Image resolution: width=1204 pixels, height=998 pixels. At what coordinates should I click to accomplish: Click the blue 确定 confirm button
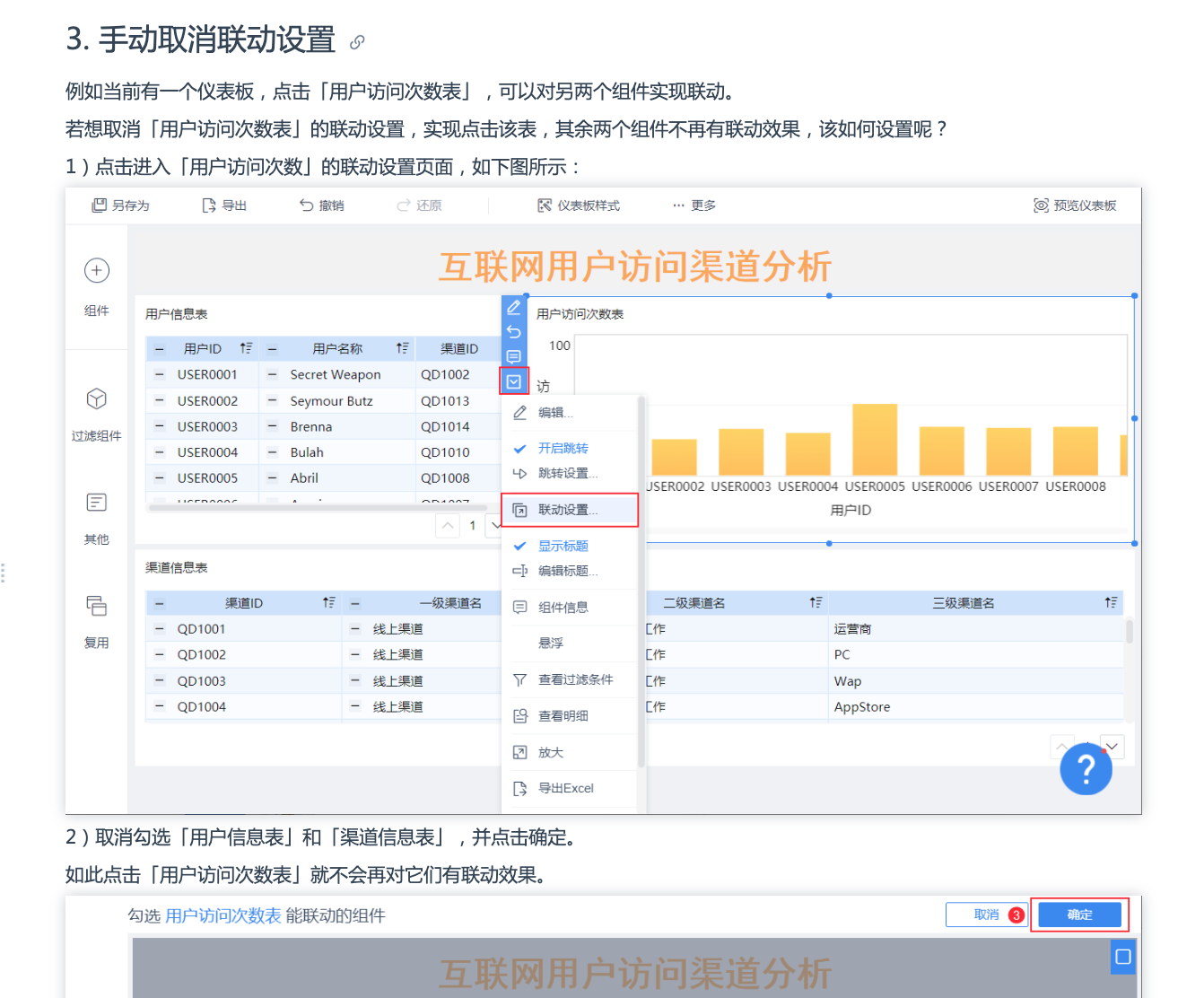(x=1079, y=915)
